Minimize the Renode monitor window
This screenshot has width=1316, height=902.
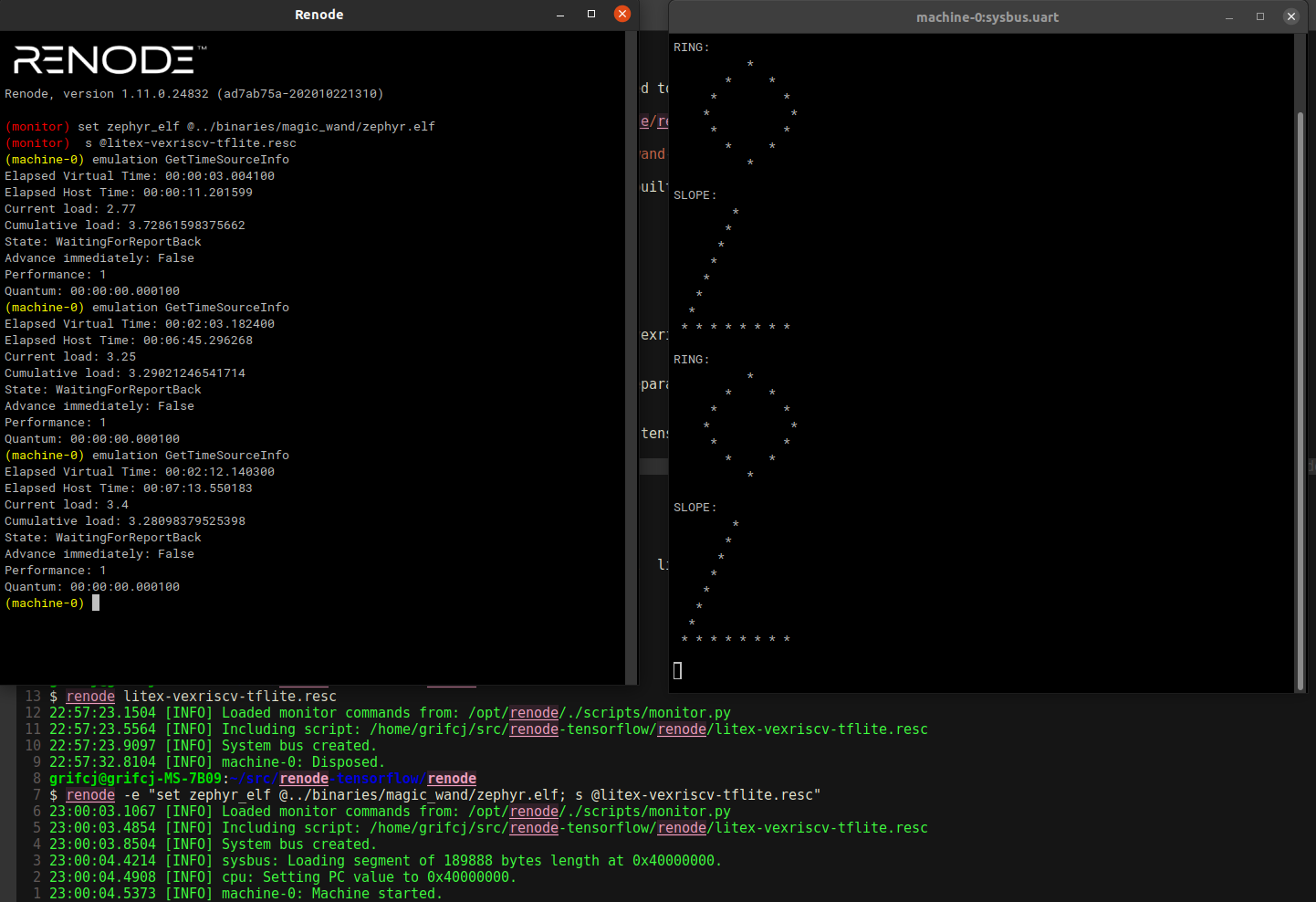[x=560, y=15]
